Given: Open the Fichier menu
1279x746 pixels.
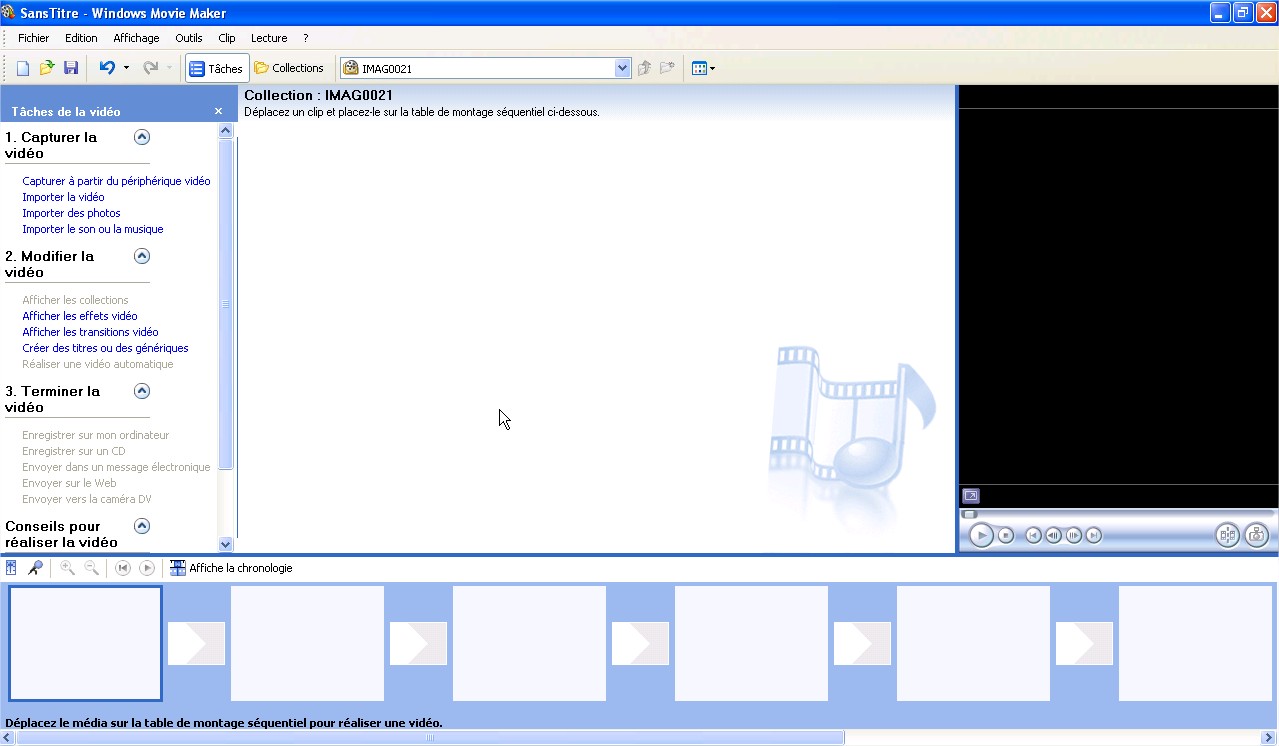Looking at the screenshot, I should [33, 38].
